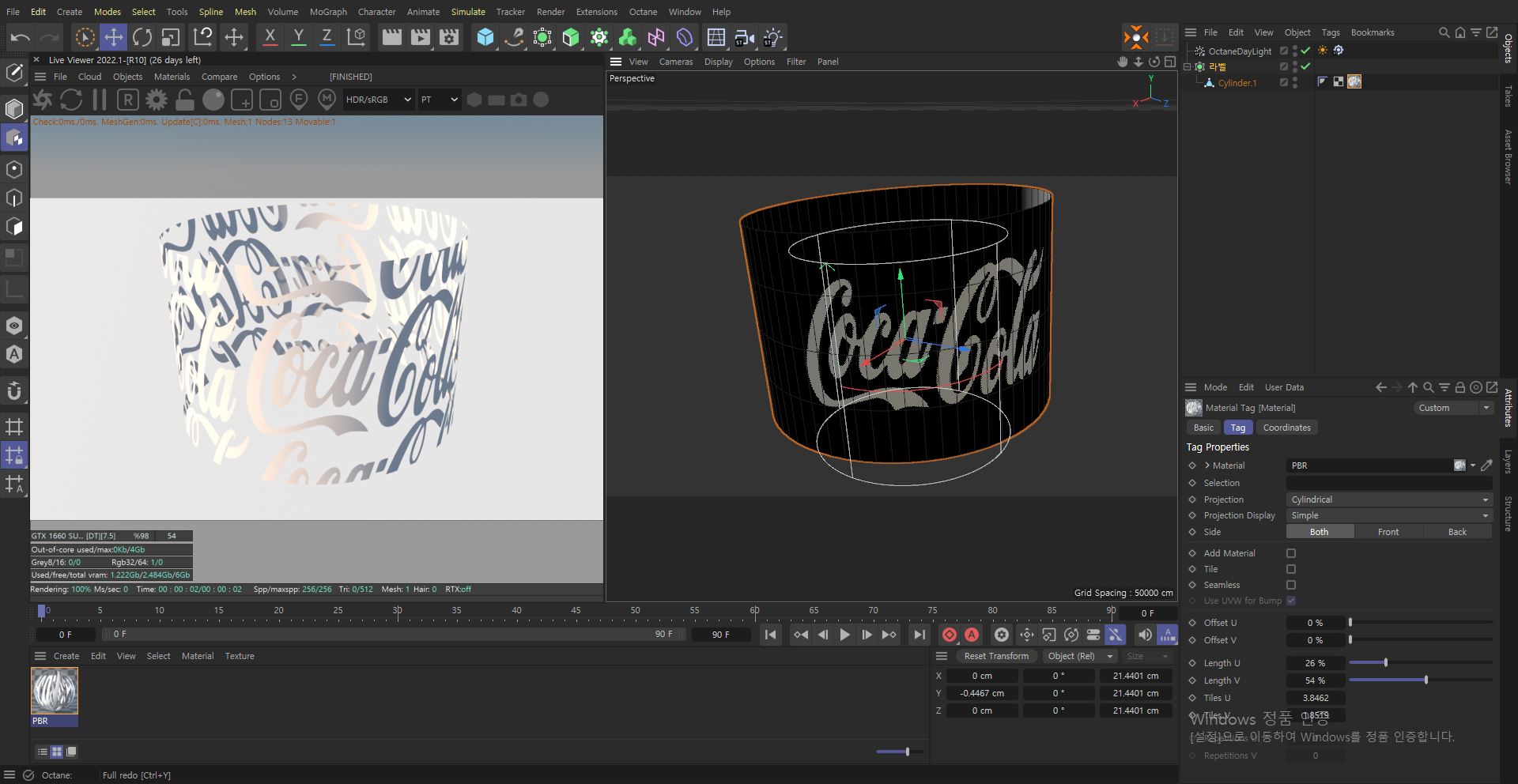Click the Reset Transform button
This screenshot has width=1518, height=784.
tap(996, 656)
